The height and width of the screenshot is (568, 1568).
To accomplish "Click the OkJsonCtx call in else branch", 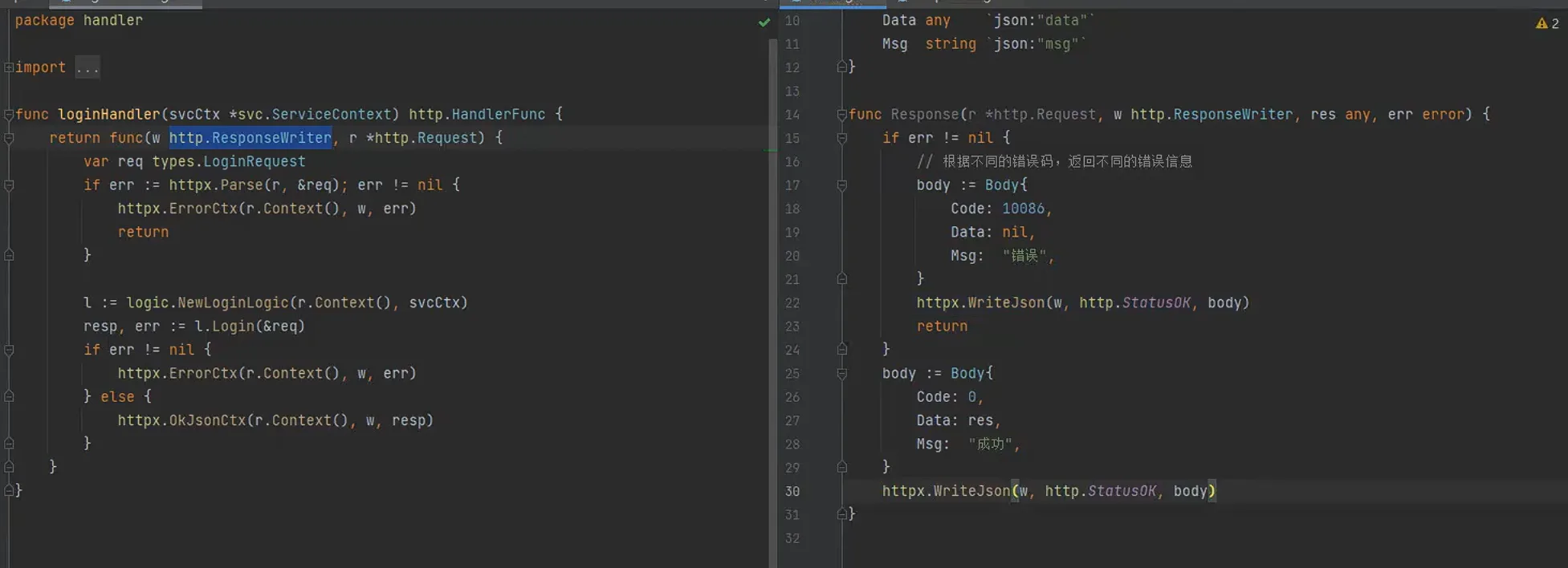I will coord(207,420).
